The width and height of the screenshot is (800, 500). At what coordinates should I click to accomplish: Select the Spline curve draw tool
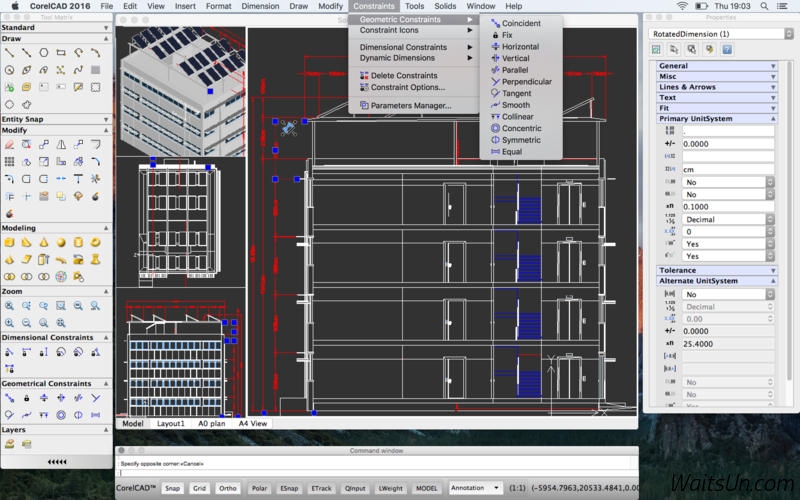[x=78, y=70]
